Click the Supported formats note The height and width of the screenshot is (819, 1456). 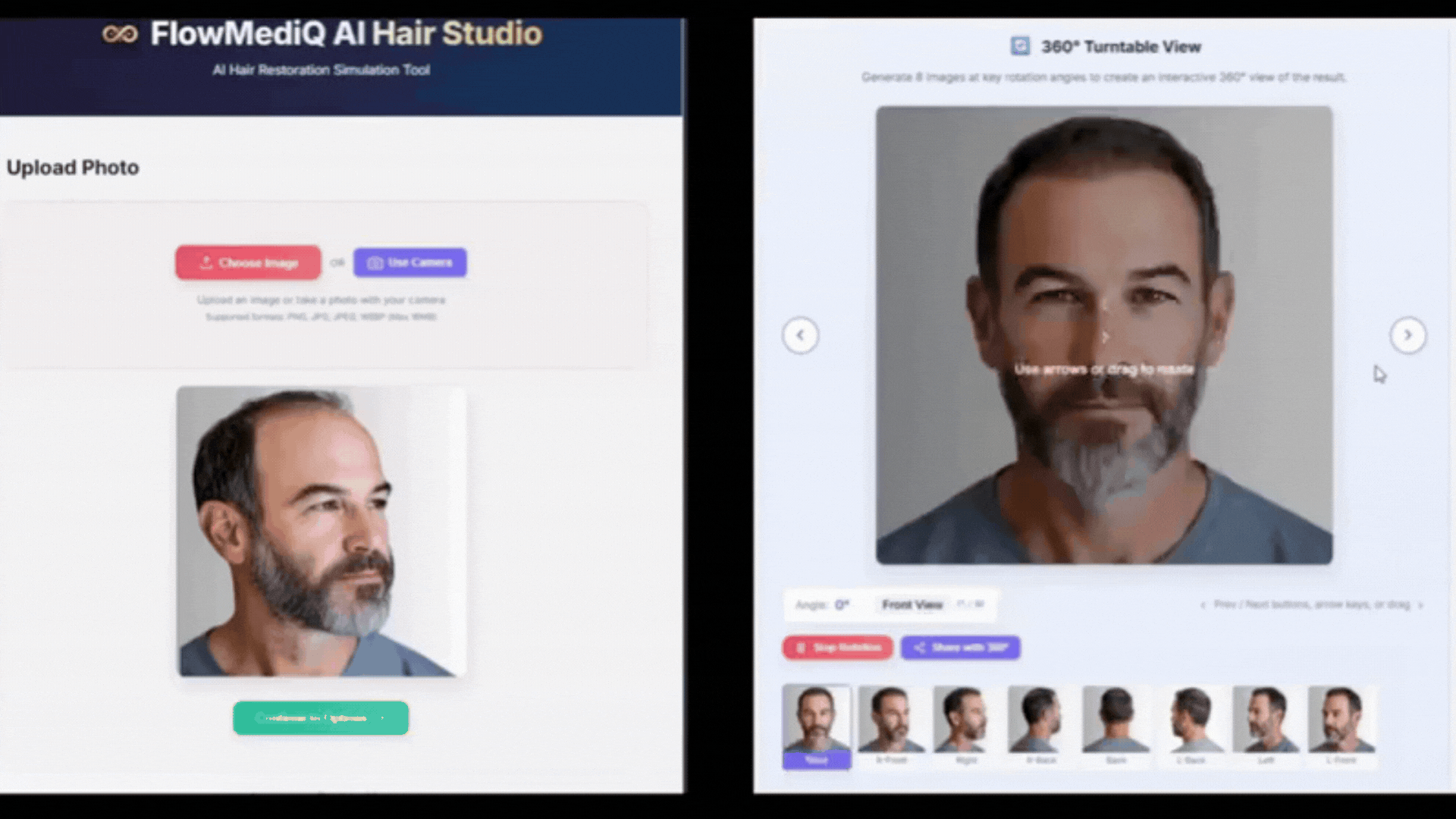point(321,317)
